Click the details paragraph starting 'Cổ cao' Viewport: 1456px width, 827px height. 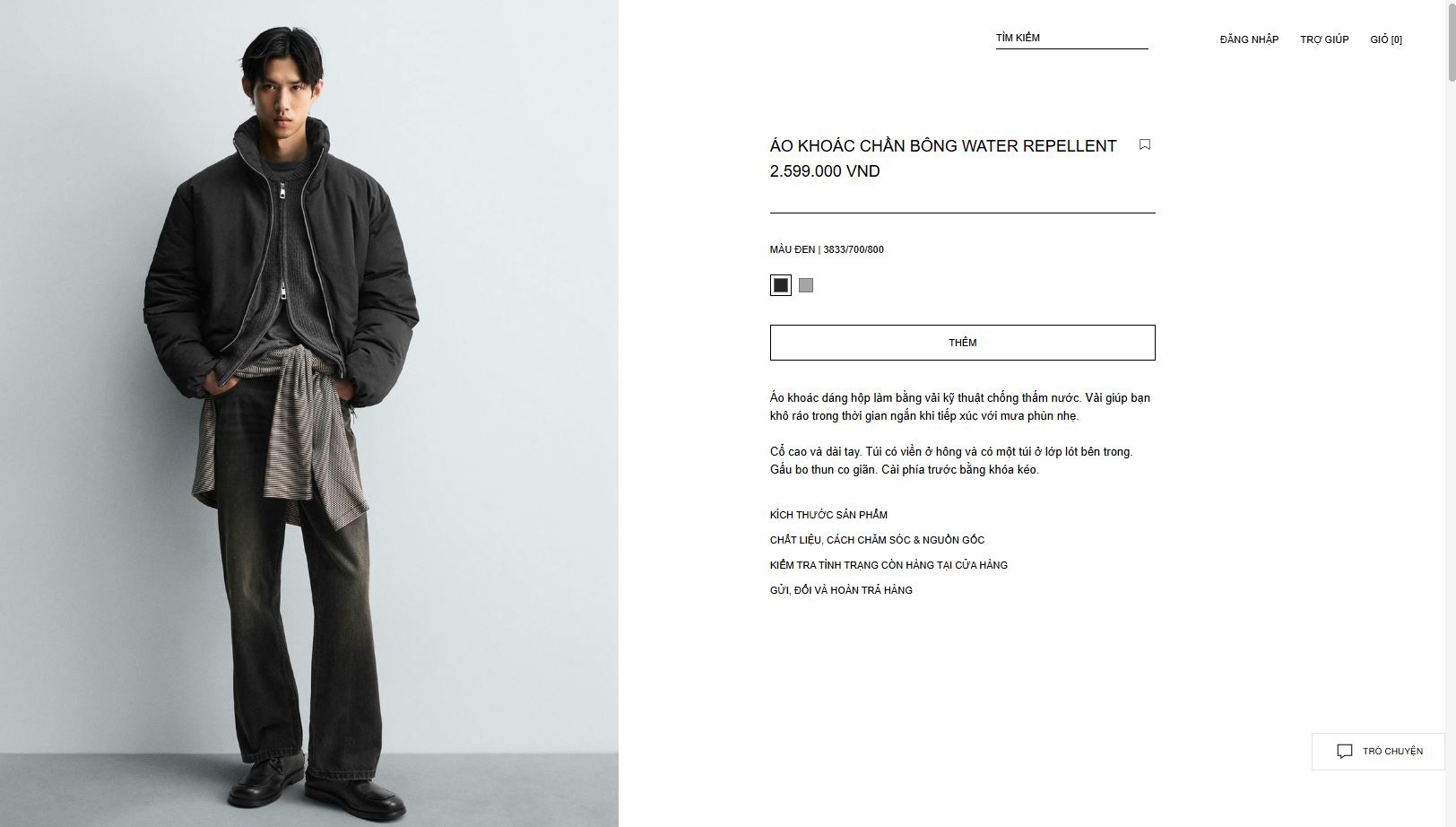[951, 460]
